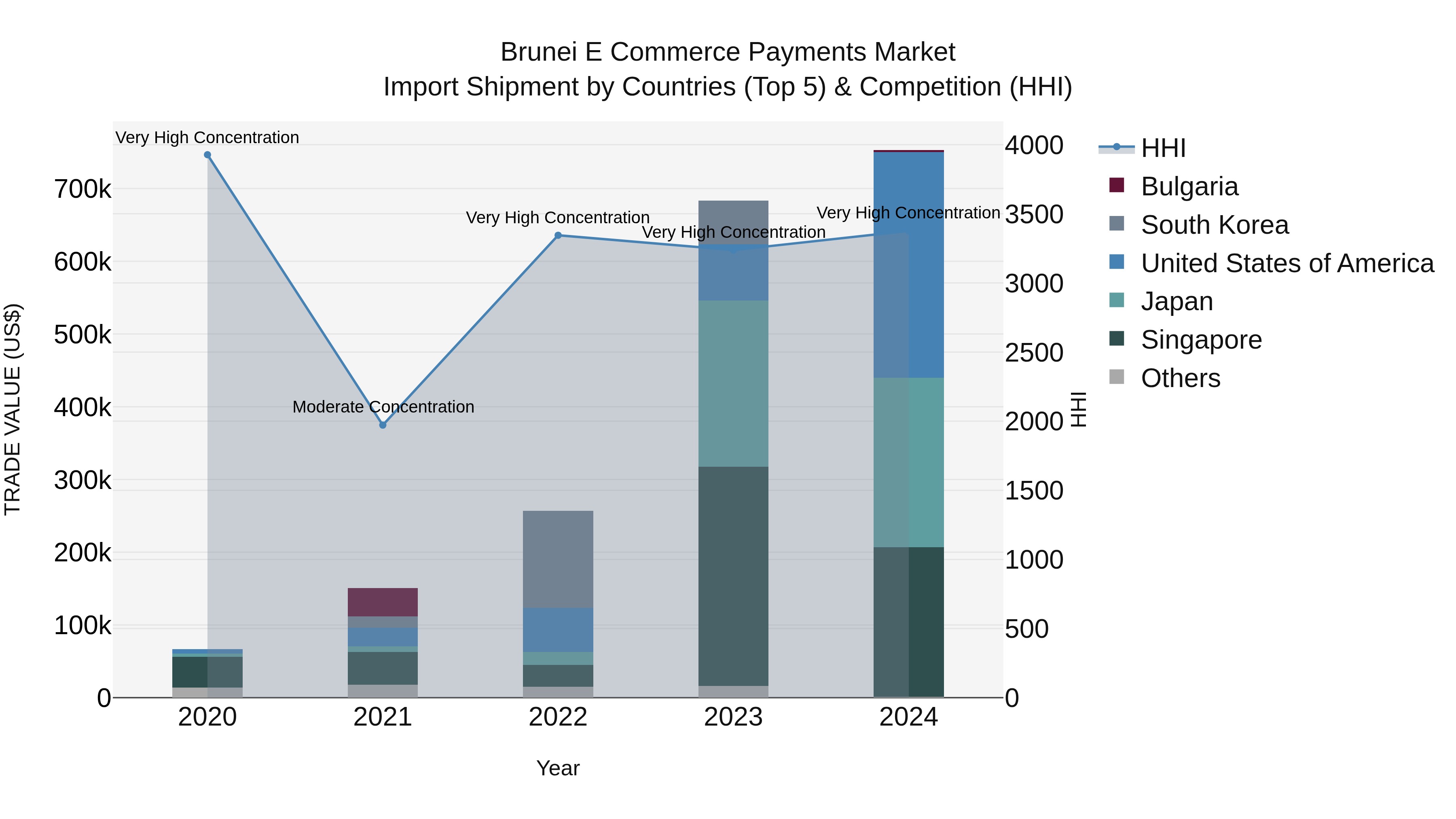Viewport: 1456px width, 819px height.
Task: Click the HHI data point for 2020
Action: (207, 155)
